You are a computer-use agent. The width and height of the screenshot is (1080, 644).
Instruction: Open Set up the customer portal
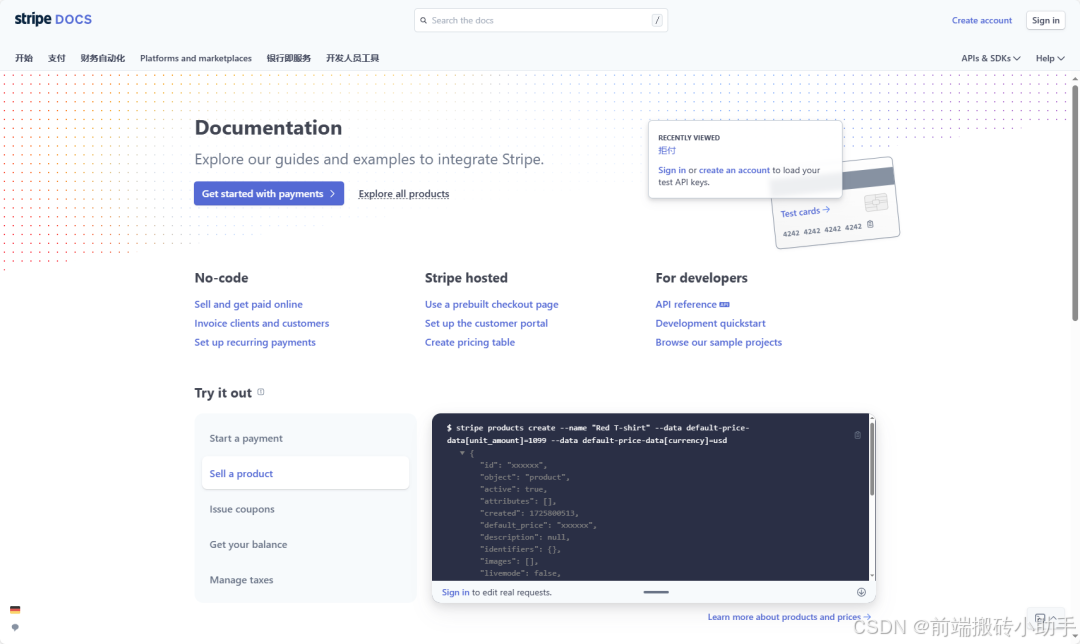click(486, 323)
